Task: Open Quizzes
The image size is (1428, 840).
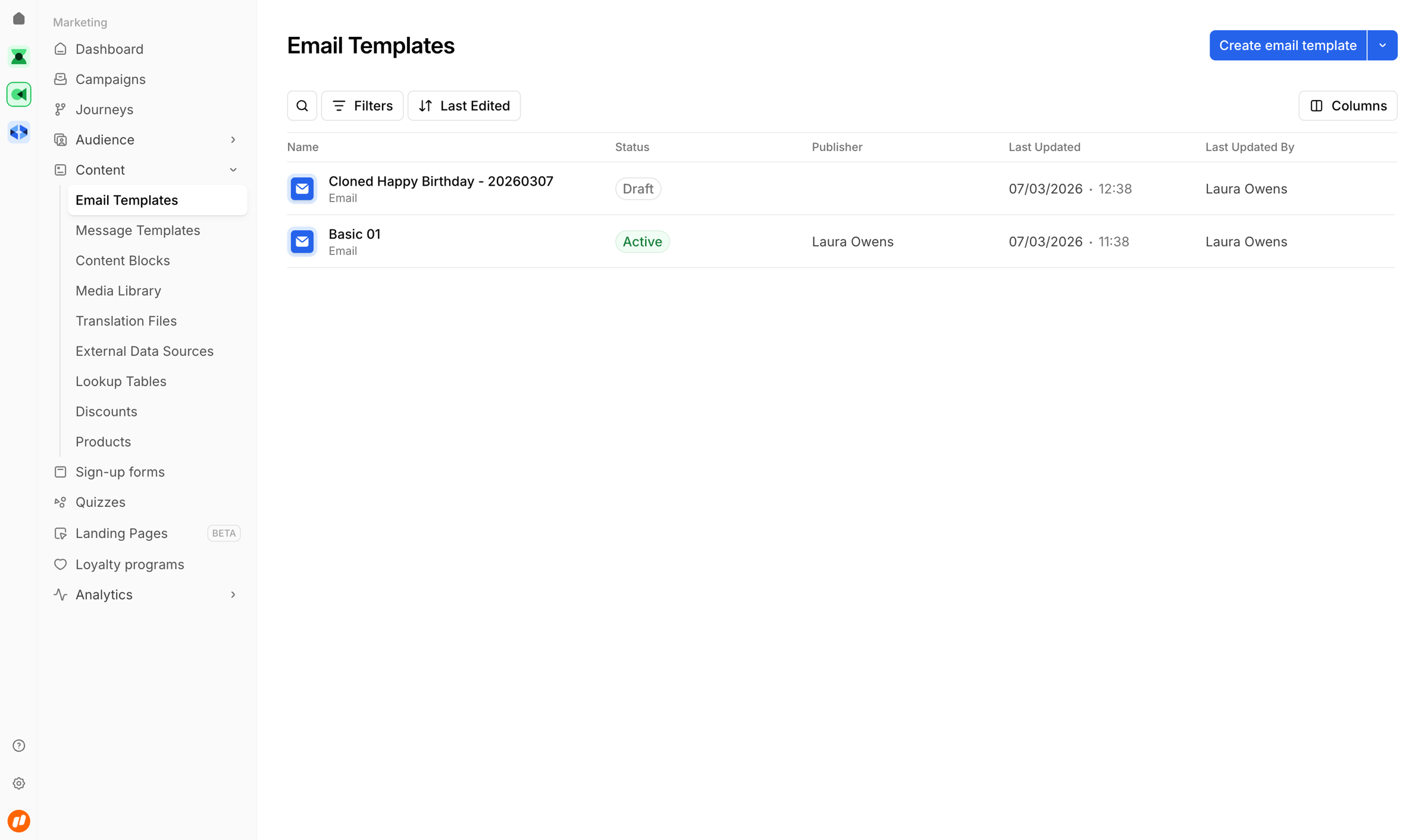Action: (101, 502)
